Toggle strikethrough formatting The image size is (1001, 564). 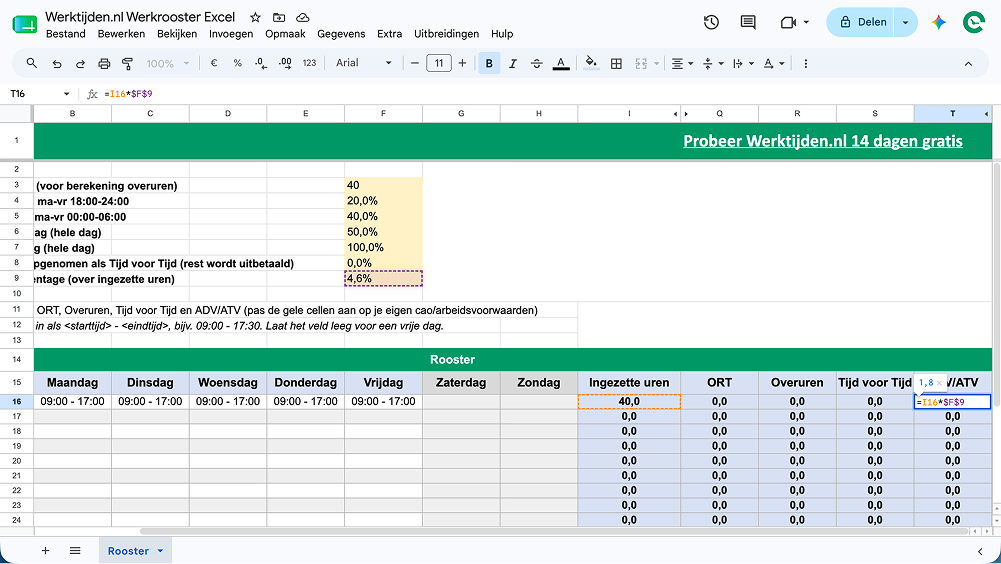click(x=537, y=63)
